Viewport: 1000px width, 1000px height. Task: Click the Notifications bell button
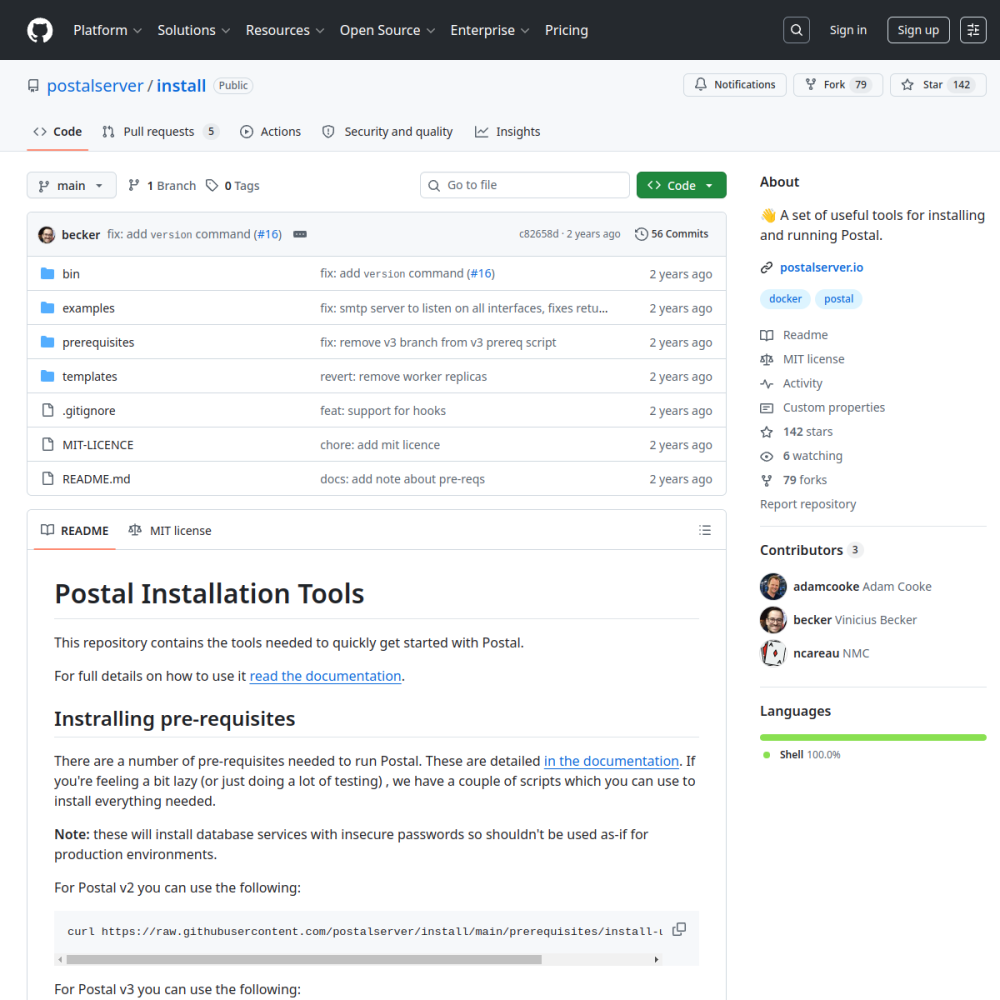click(735, 84)
